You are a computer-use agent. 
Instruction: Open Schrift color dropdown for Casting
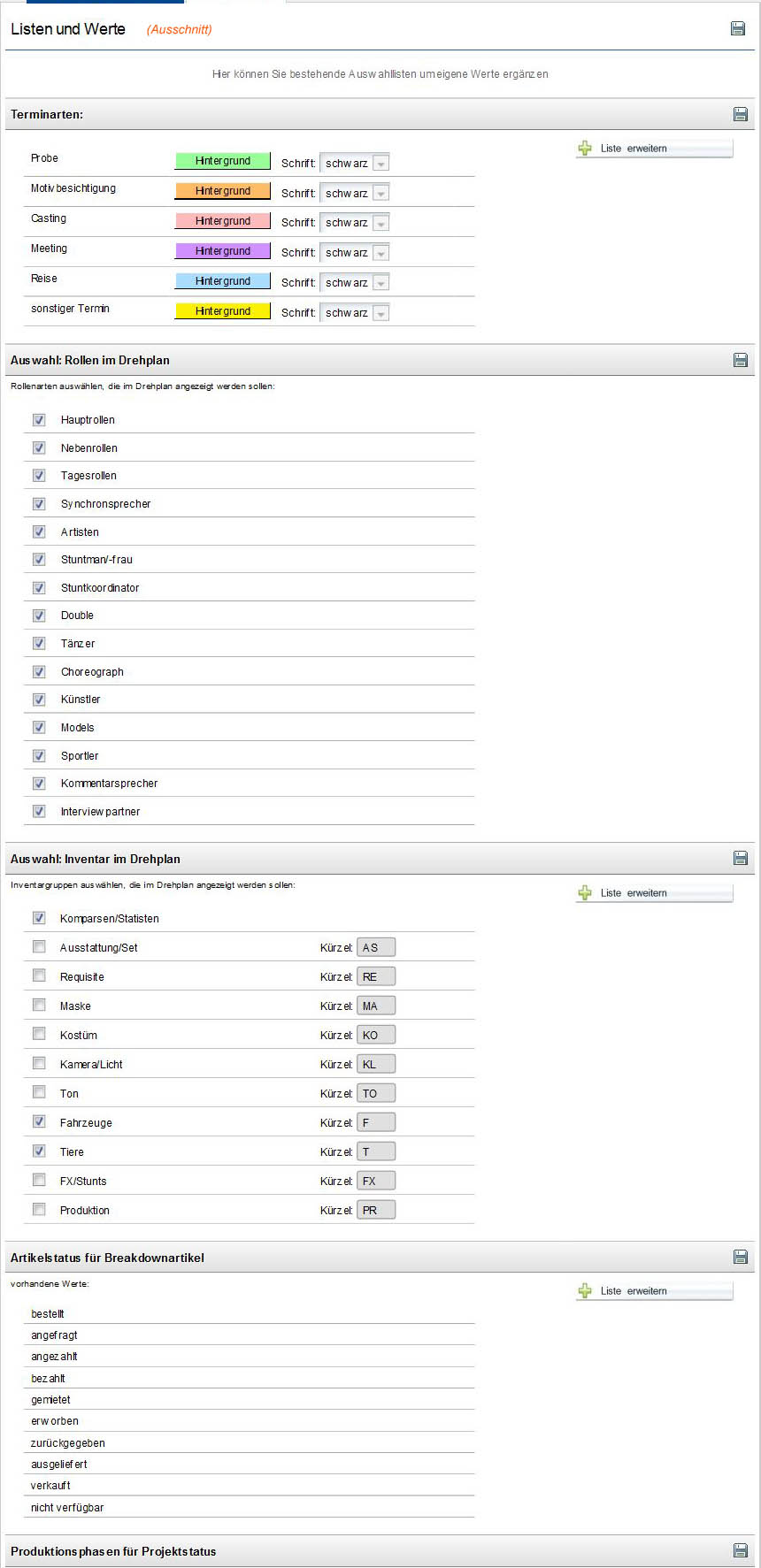(x=354, y=223)
